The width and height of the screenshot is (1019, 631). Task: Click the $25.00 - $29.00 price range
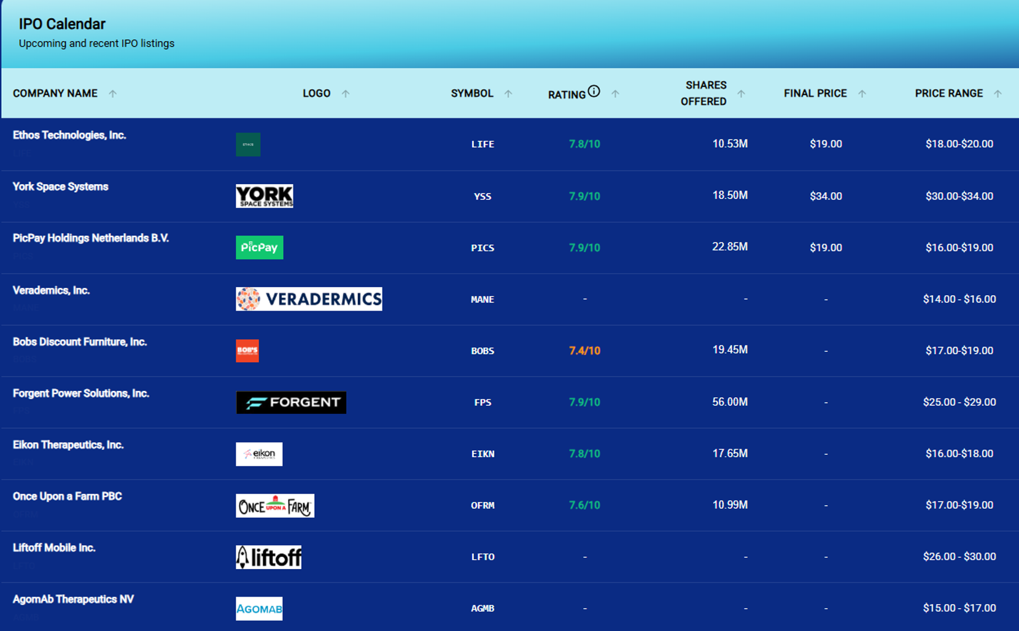click(x=960, y=402)
